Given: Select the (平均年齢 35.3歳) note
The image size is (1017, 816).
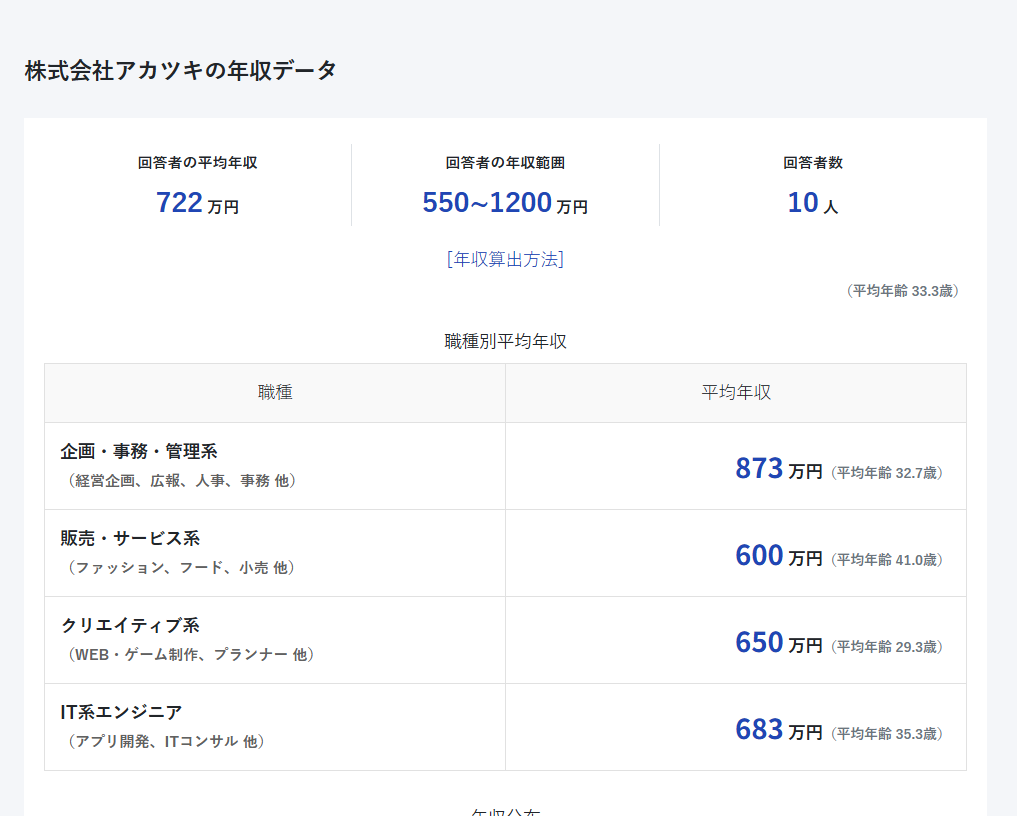Looking at the screenshot, I should pyautogui.click(x=887, y=734).
